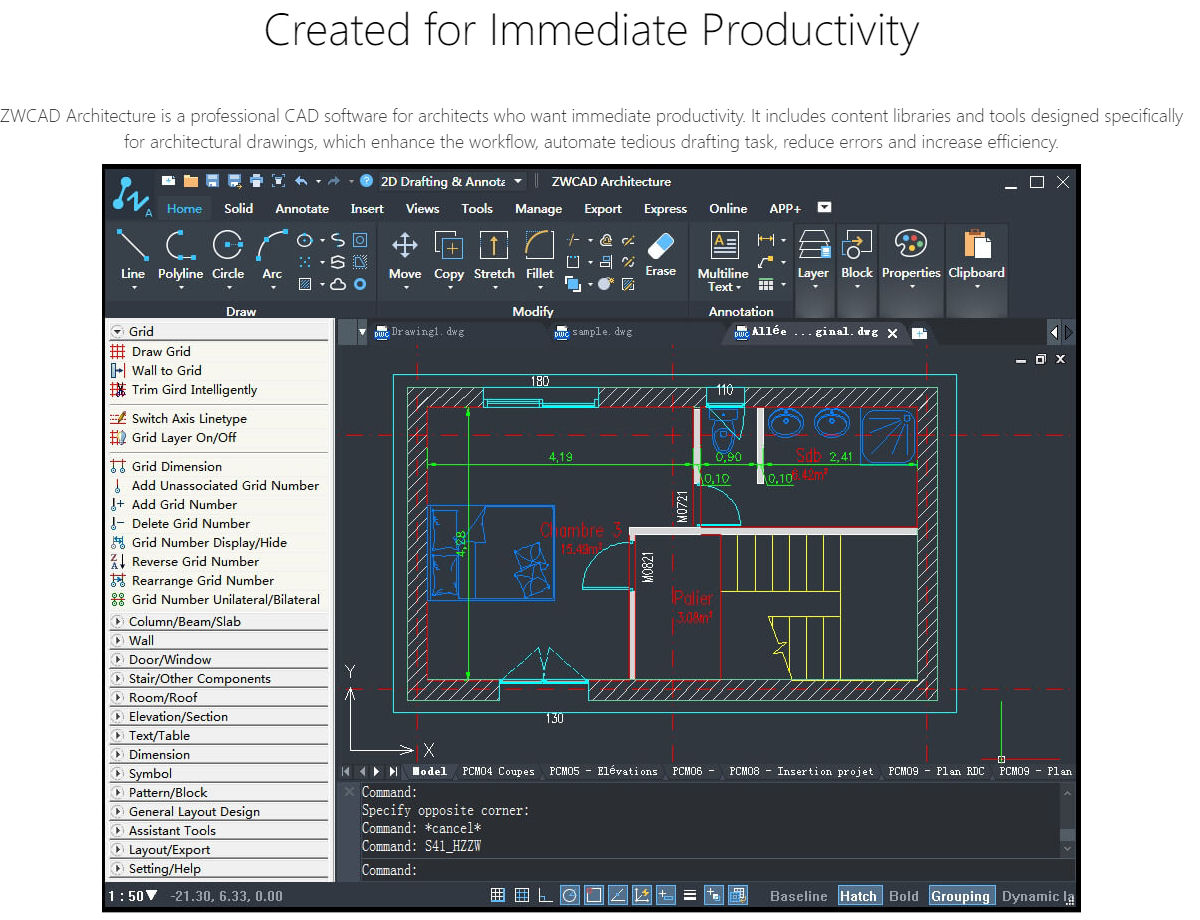Open the Annotate ribbon tab
1200x920 pixels.
click(302, 208)
